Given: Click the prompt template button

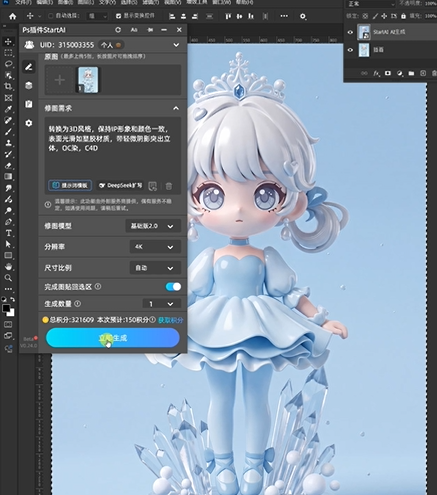Looking at the screenshot, I should coord(70,185).
